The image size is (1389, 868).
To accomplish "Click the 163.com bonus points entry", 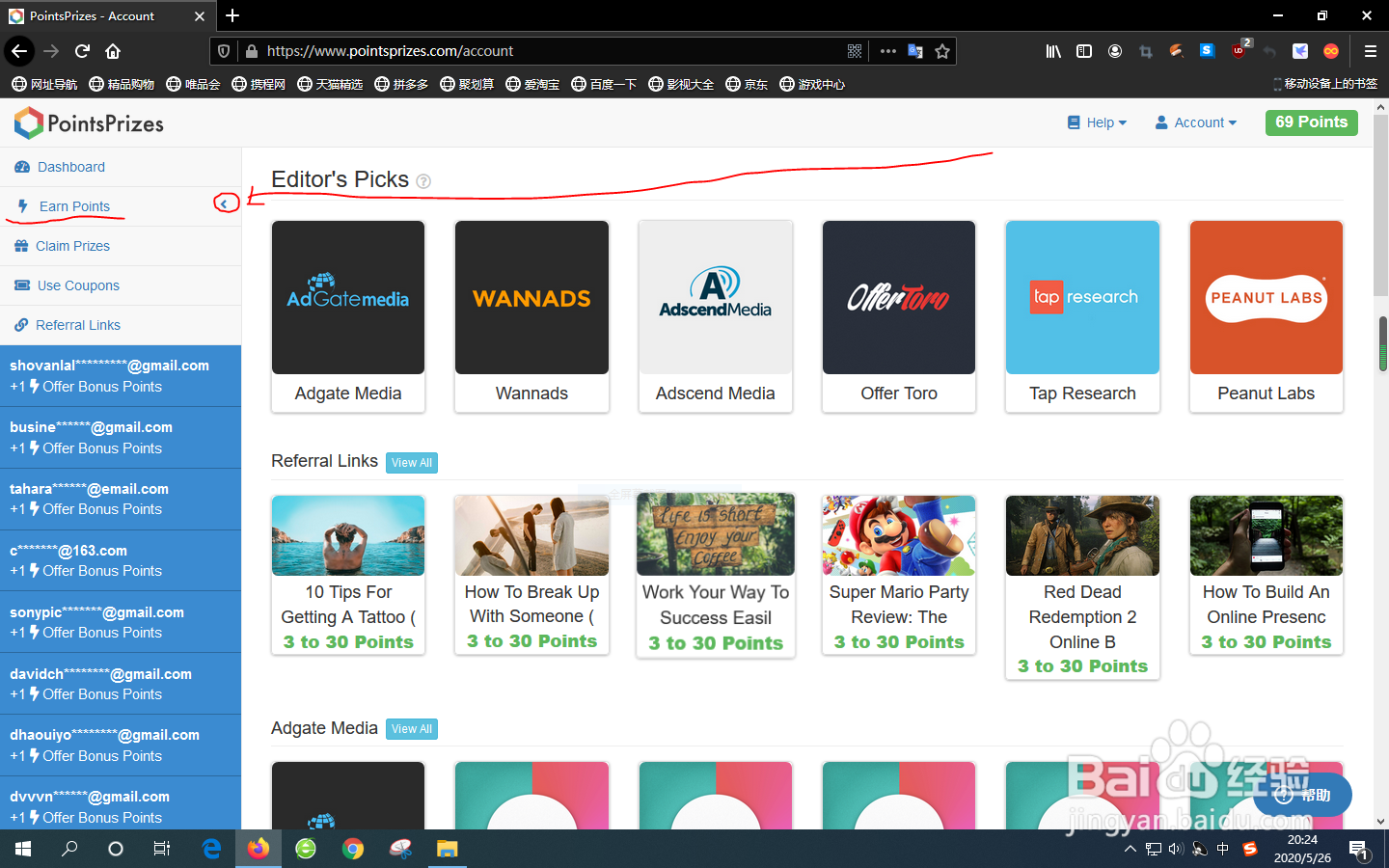I will pos(121,560).
